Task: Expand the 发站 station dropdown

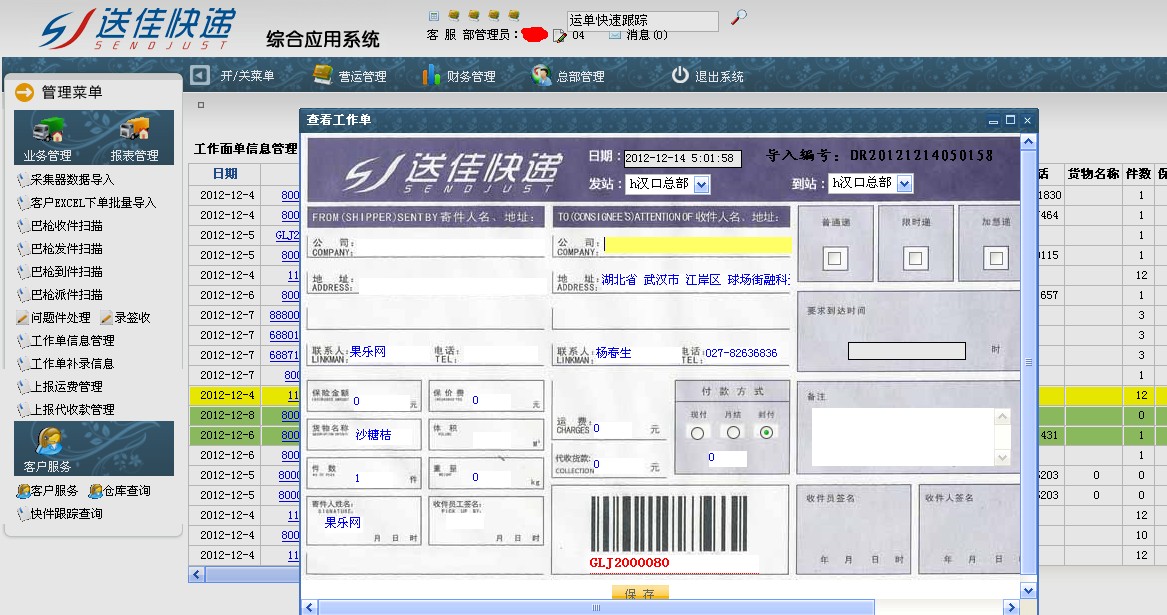Action: pos(701,184)
